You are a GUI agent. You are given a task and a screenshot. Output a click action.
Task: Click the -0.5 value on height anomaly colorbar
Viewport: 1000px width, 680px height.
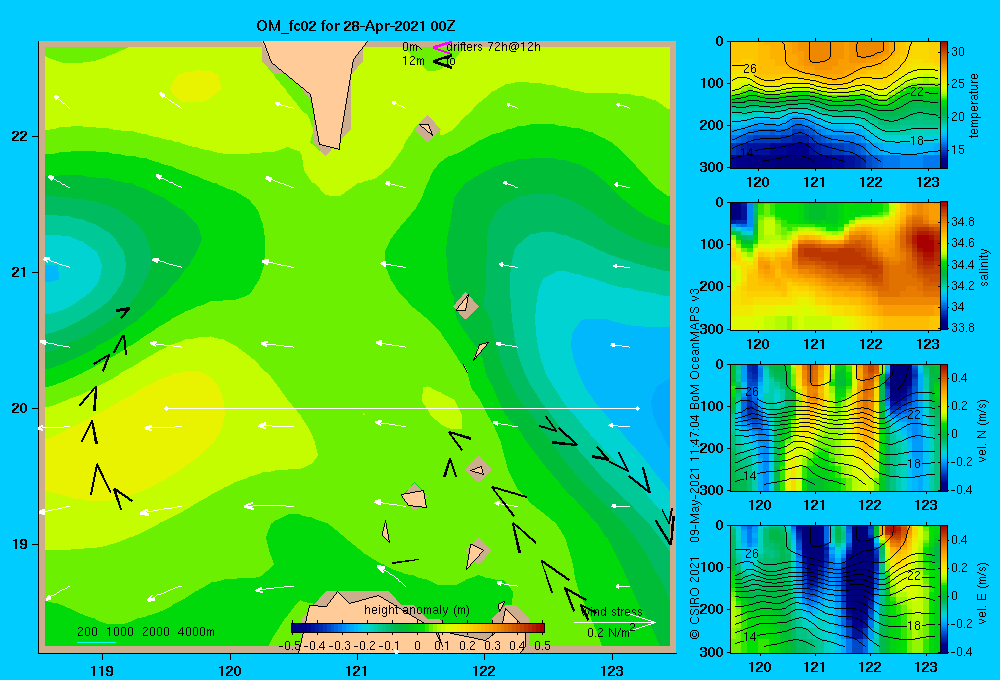click(x=290, y=646)
